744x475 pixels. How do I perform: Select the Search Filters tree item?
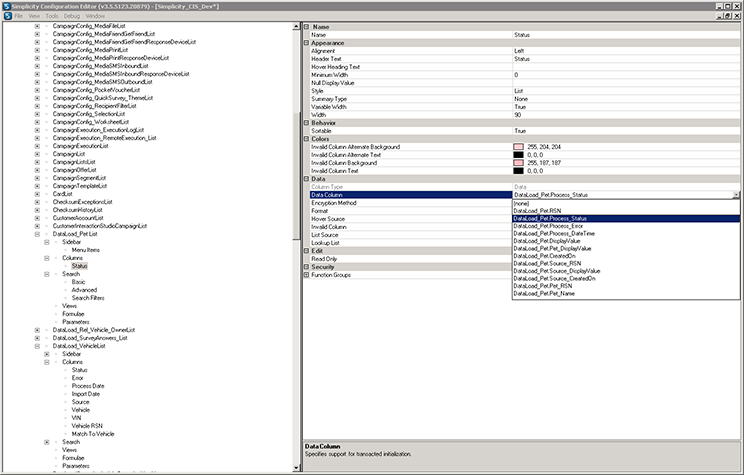click(88, 298)
